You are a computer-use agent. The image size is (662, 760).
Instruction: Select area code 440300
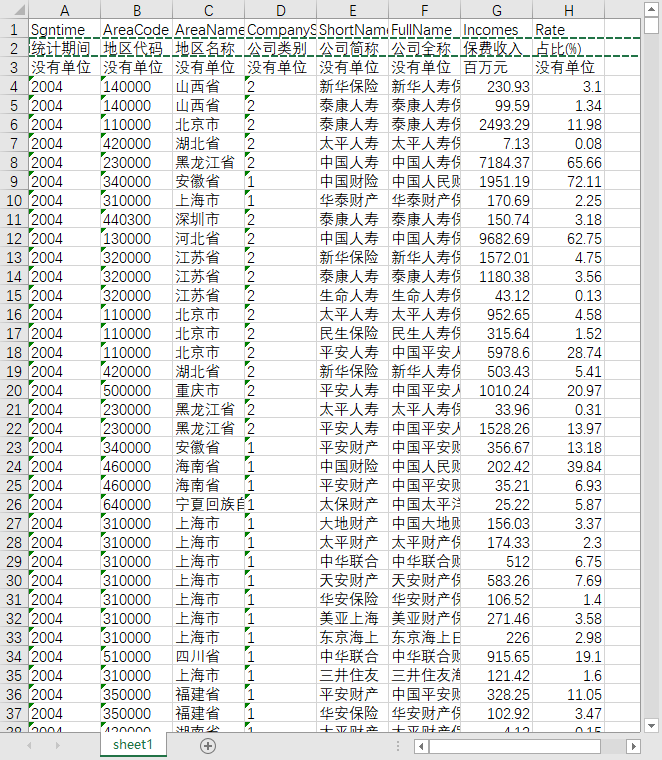click(x=137, y=220)
